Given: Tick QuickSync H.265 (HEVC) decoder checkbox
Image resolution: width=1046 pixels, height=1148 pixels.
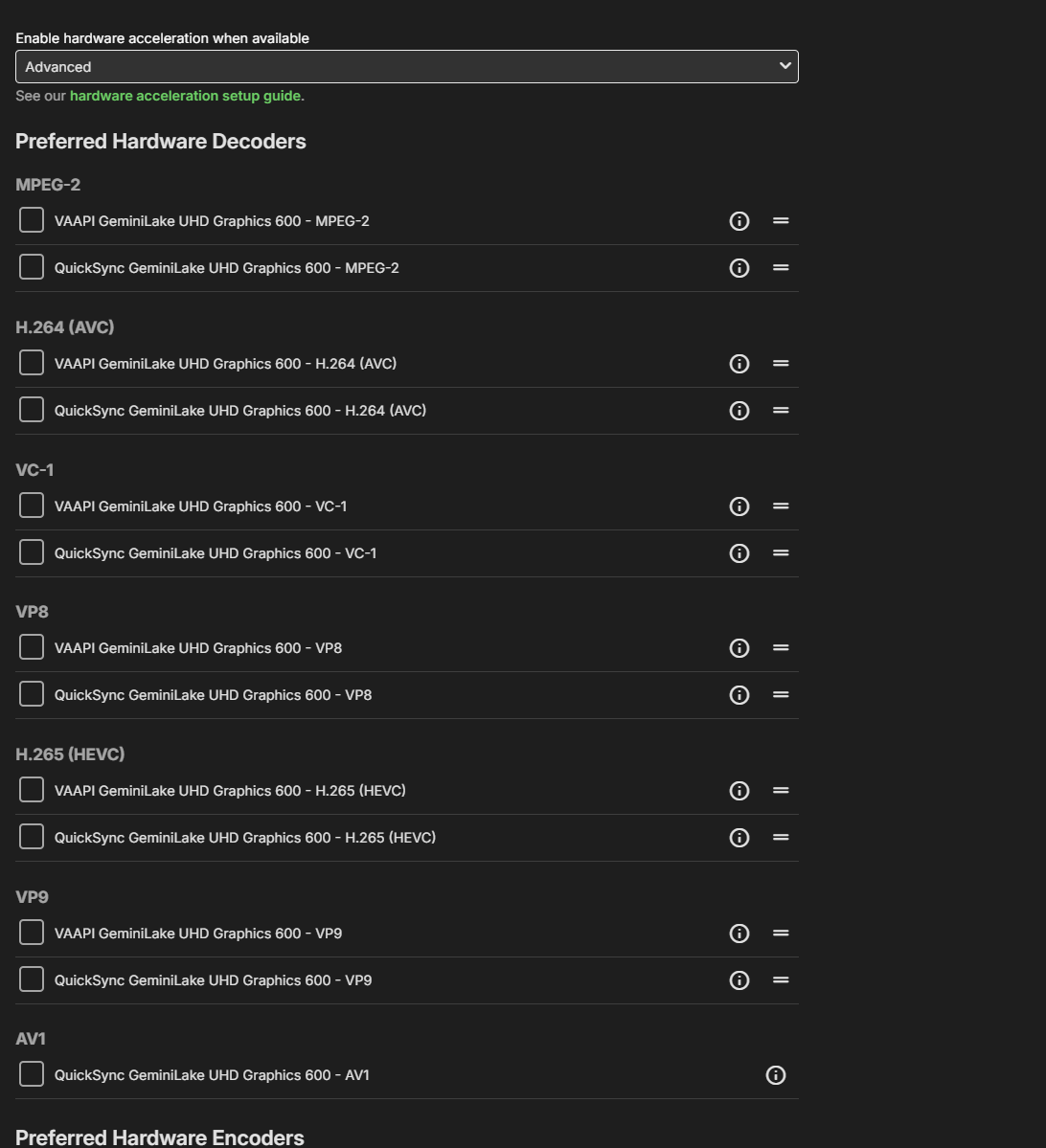Looking at the screenshot, I should click(32, 837).
